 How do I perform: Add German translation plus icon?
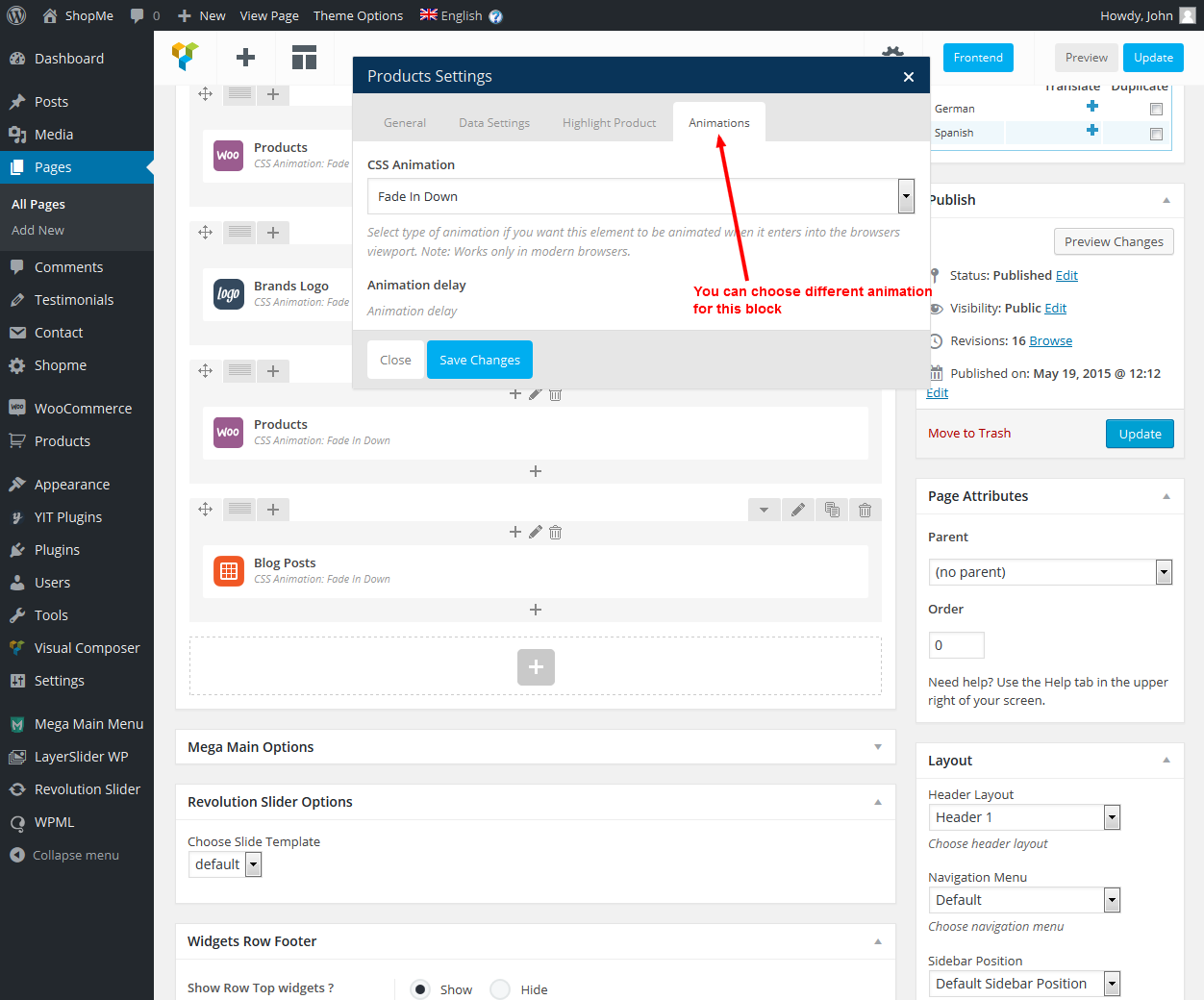point(1091,107)
